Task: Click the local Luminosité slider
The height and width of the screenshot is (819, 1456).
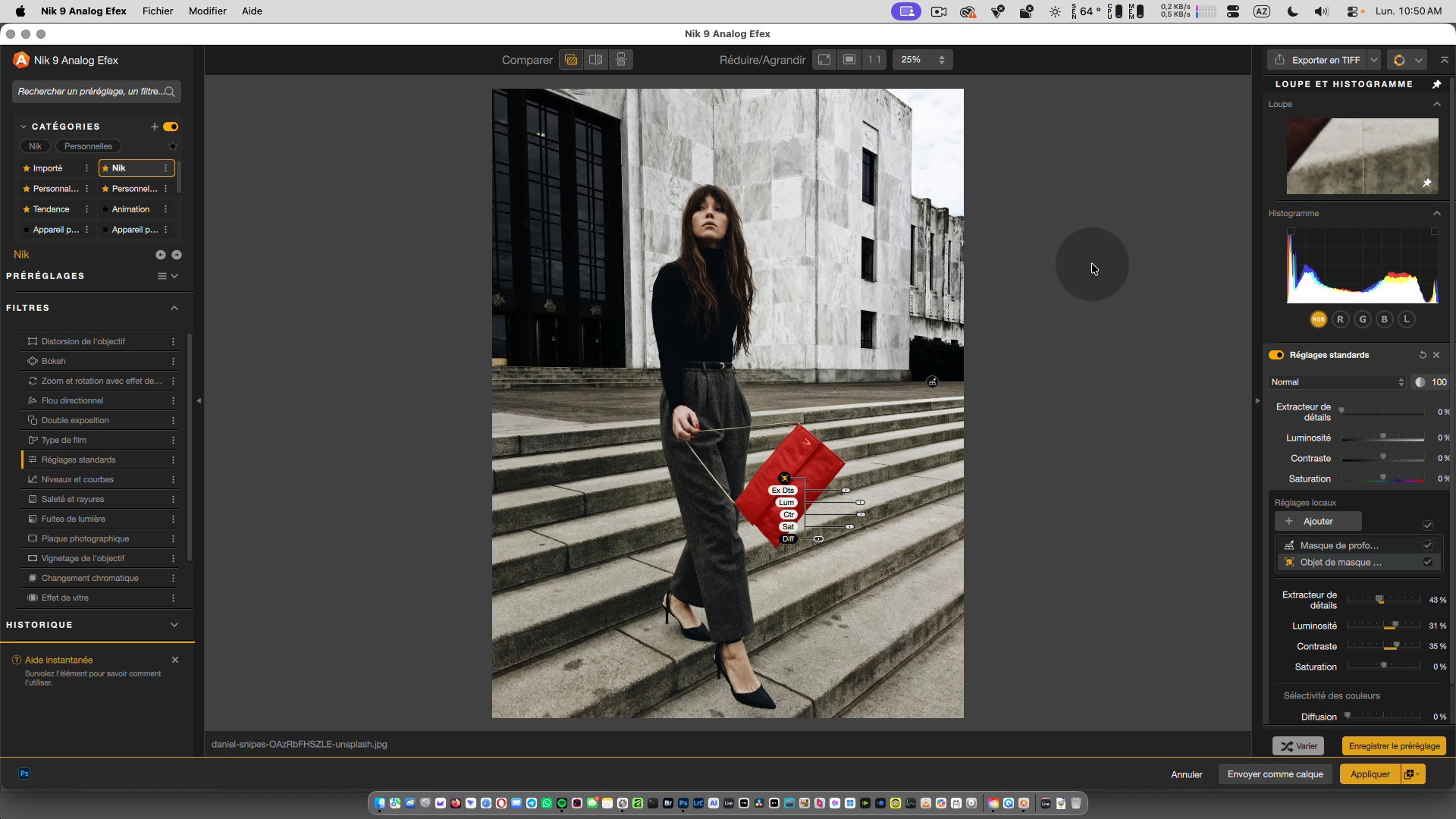Action: tap(1383, 626)
